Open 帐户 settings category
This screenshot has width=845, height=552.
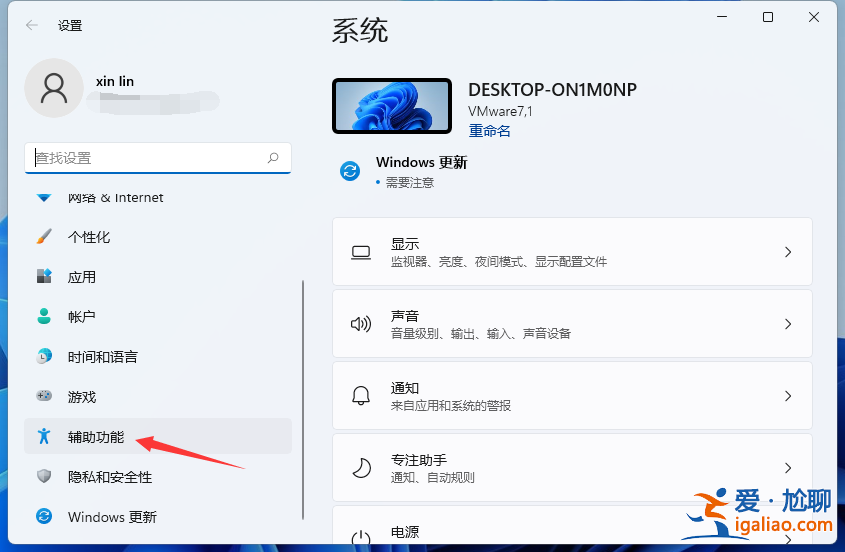point(158,316)
